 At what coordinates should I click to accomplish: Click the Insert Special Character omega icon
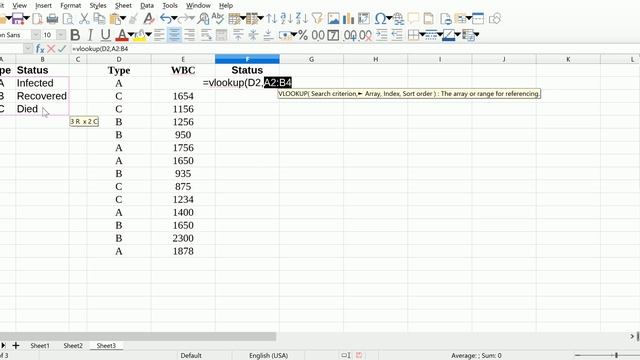pyautogui.click(x=380, y=19)
